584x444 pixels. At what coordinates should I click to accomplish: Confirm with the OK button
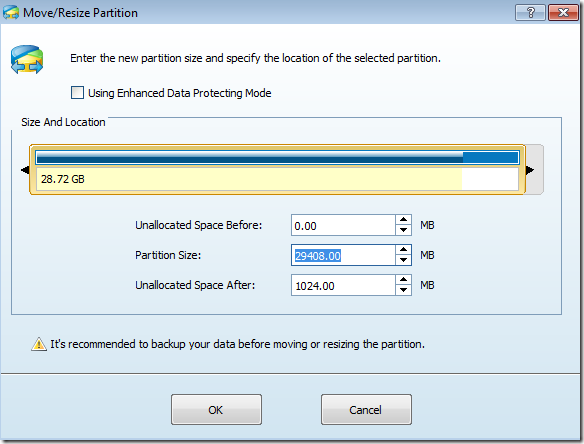216,410
